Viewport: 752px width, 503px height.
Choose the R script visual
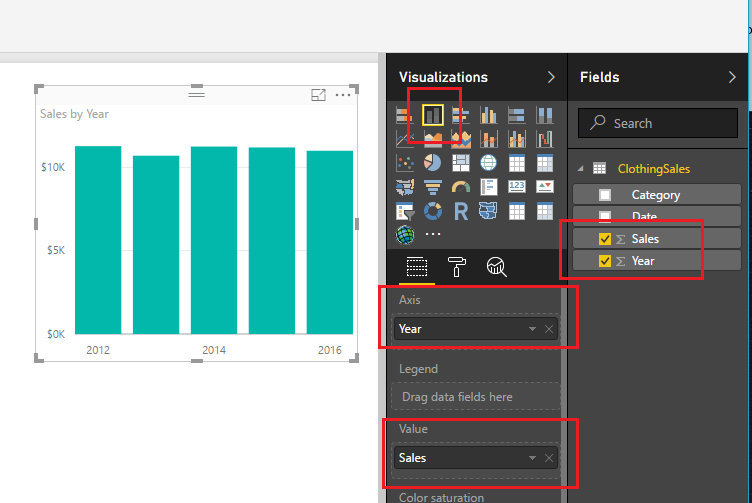[461, 211]
